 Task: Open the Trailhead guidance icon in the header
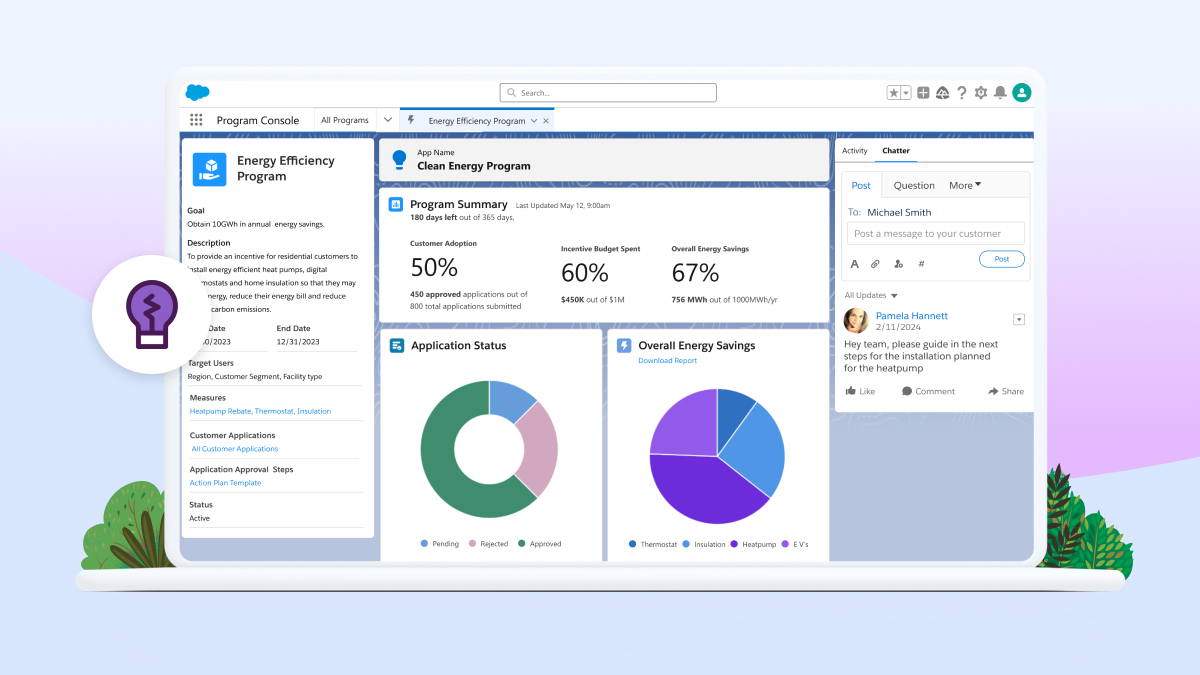click(x=942, y=92)
